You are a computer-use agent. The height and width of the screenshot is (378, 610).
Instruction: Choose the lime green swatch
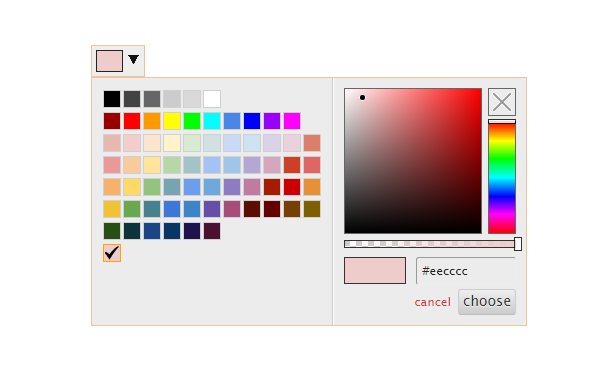tap(192, 121)
